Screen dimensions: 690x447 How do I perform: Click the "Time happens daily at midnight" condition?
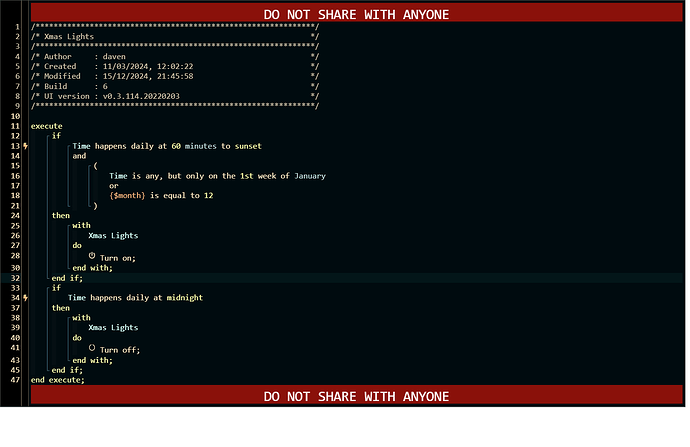[135, 298]
